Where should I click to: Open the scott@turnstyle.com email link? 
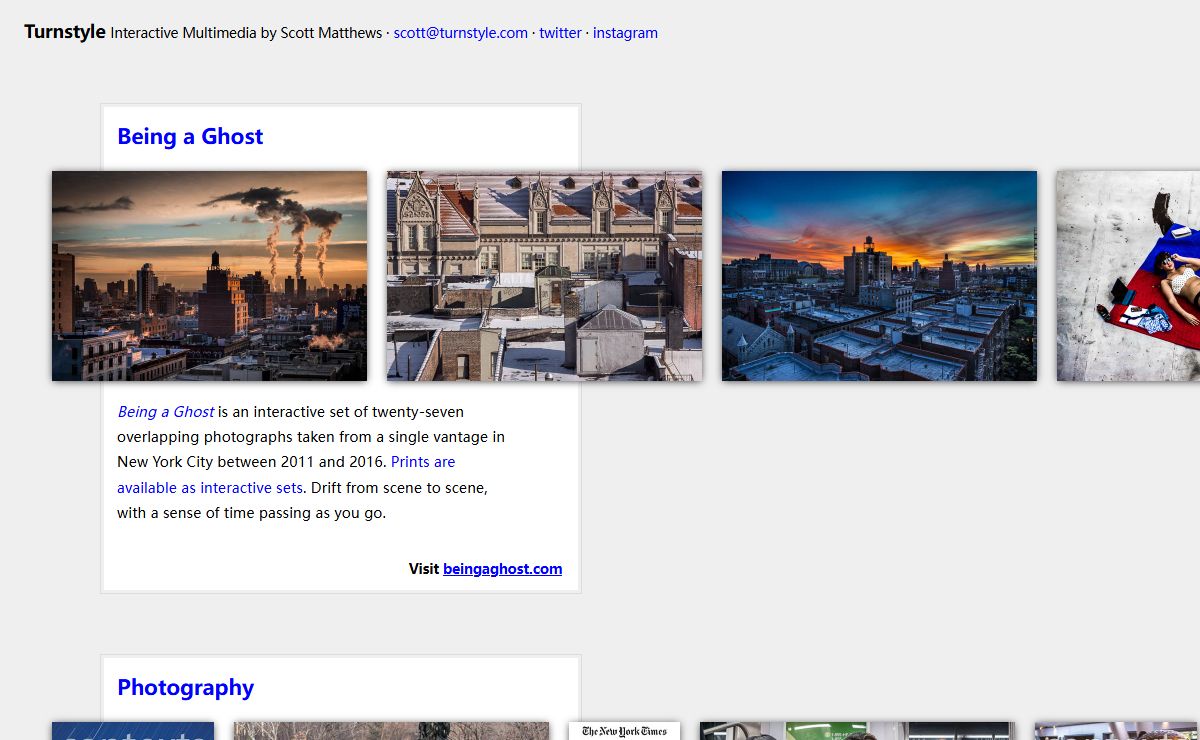coord(460,33)
